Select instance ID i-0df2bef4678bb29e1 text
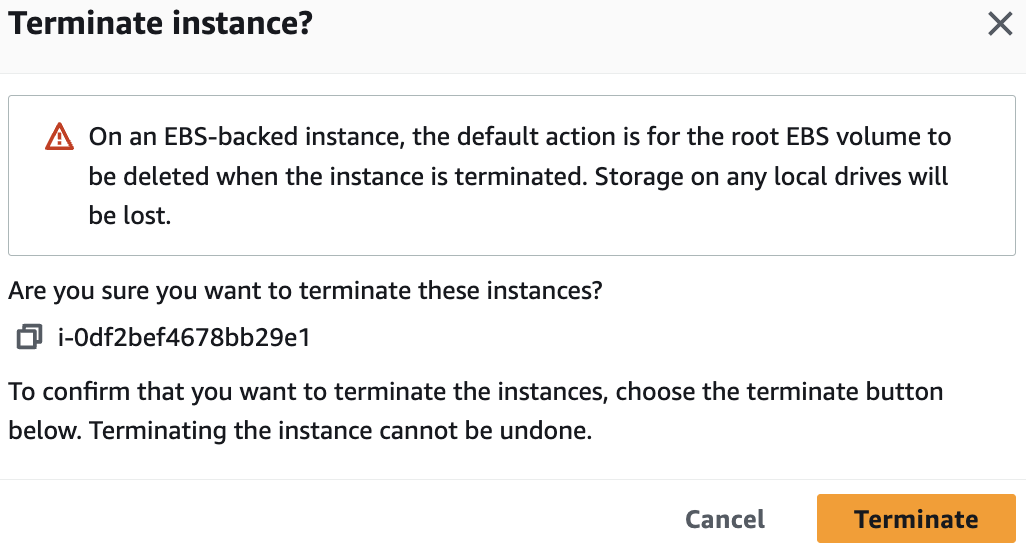Image resolution: width=1026 pixels, height=550 pixels. pos(184,337)
